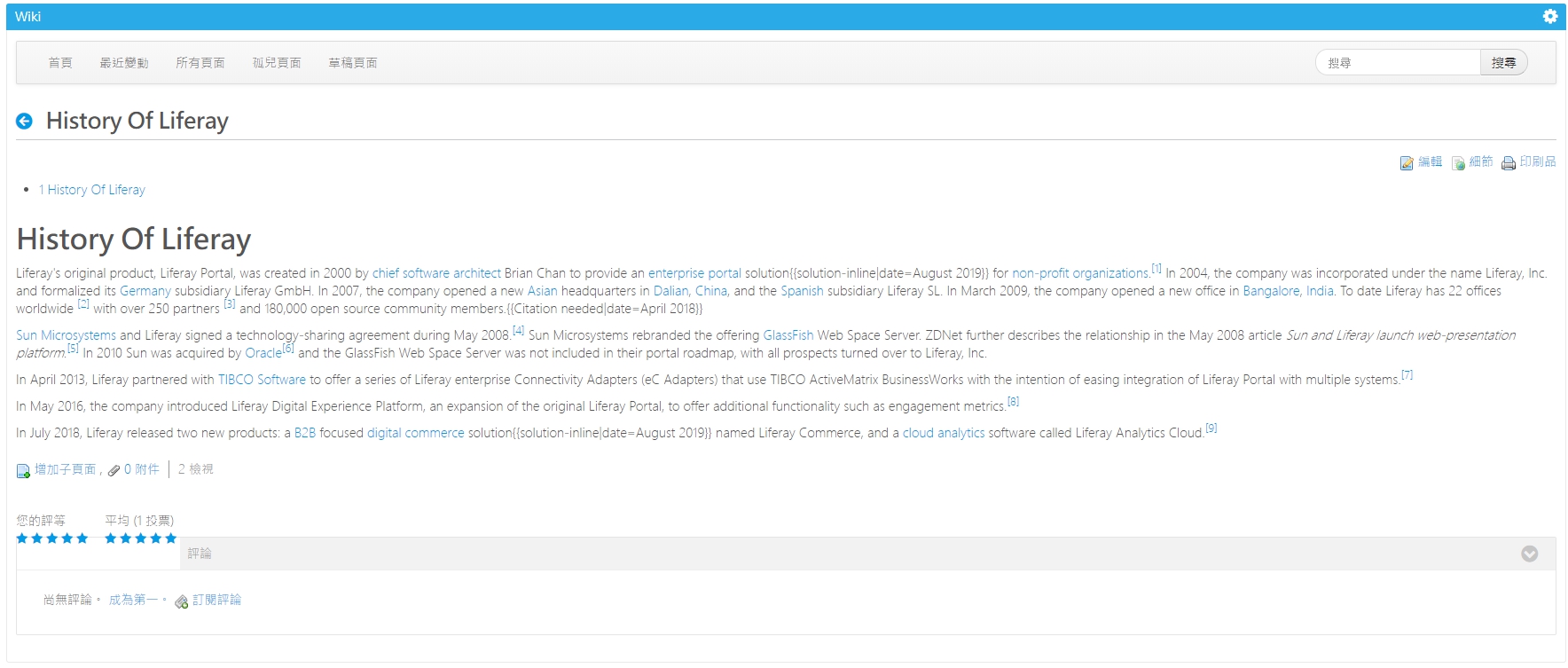This screenshot has height=668, width=1568.
Task: Click the 評論 comments header label
Action: pyautogui.click(x=200, y=554)
